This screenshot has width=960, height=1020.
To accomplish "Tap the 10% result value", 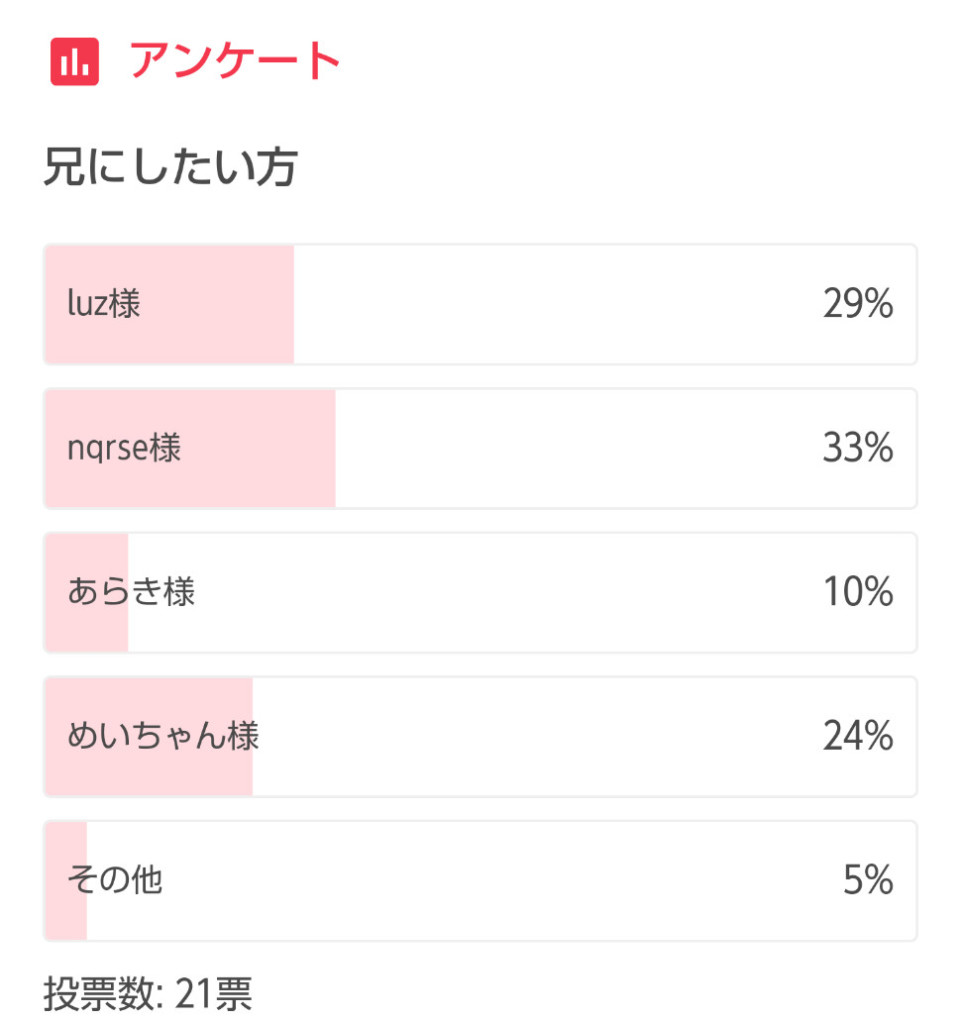I will click(857, 592).
